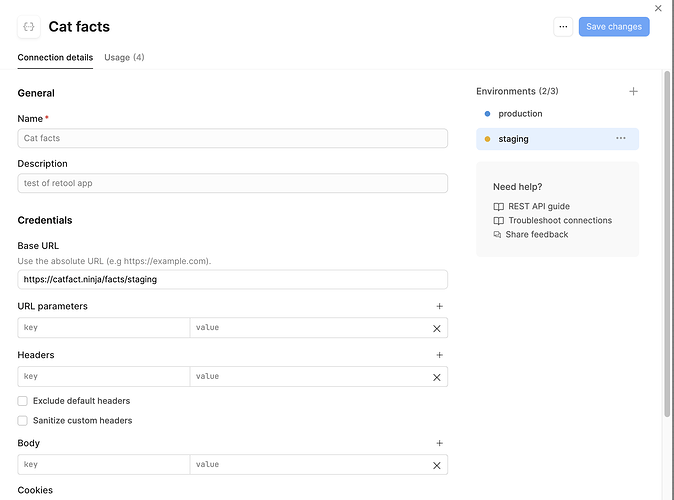The height and width of the screenshot is (500, 674).
Task: Remove the Body key-value row
Action: click(436, 465)
